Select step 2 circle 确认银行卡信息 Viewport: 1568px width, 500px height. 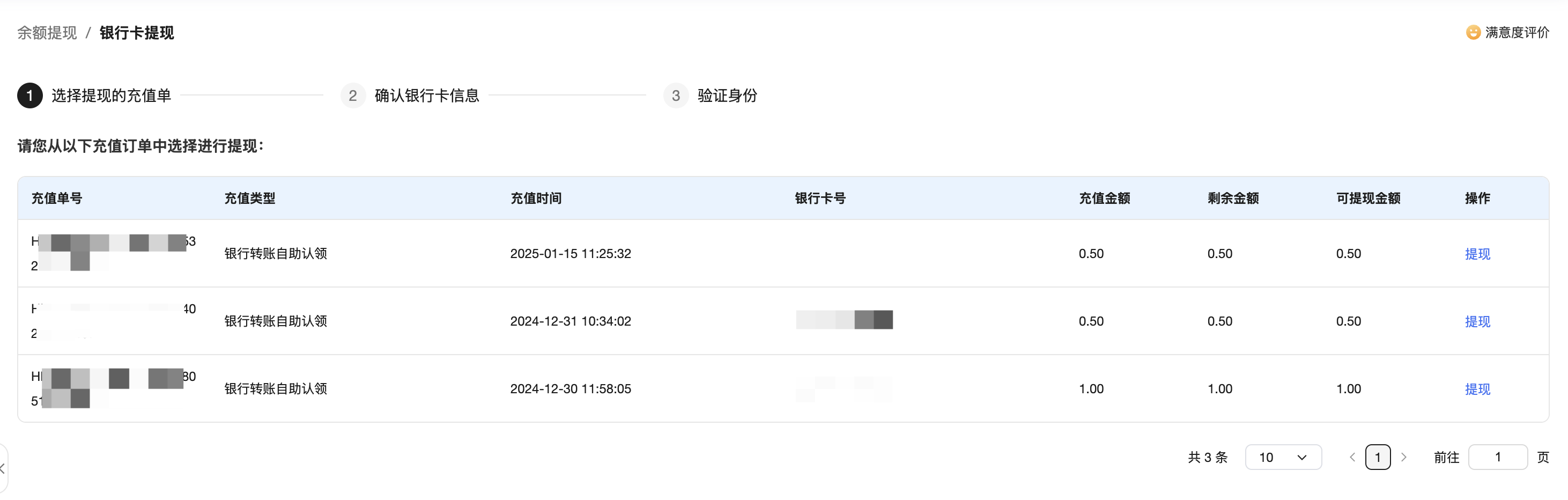click(x=353, y=95)
